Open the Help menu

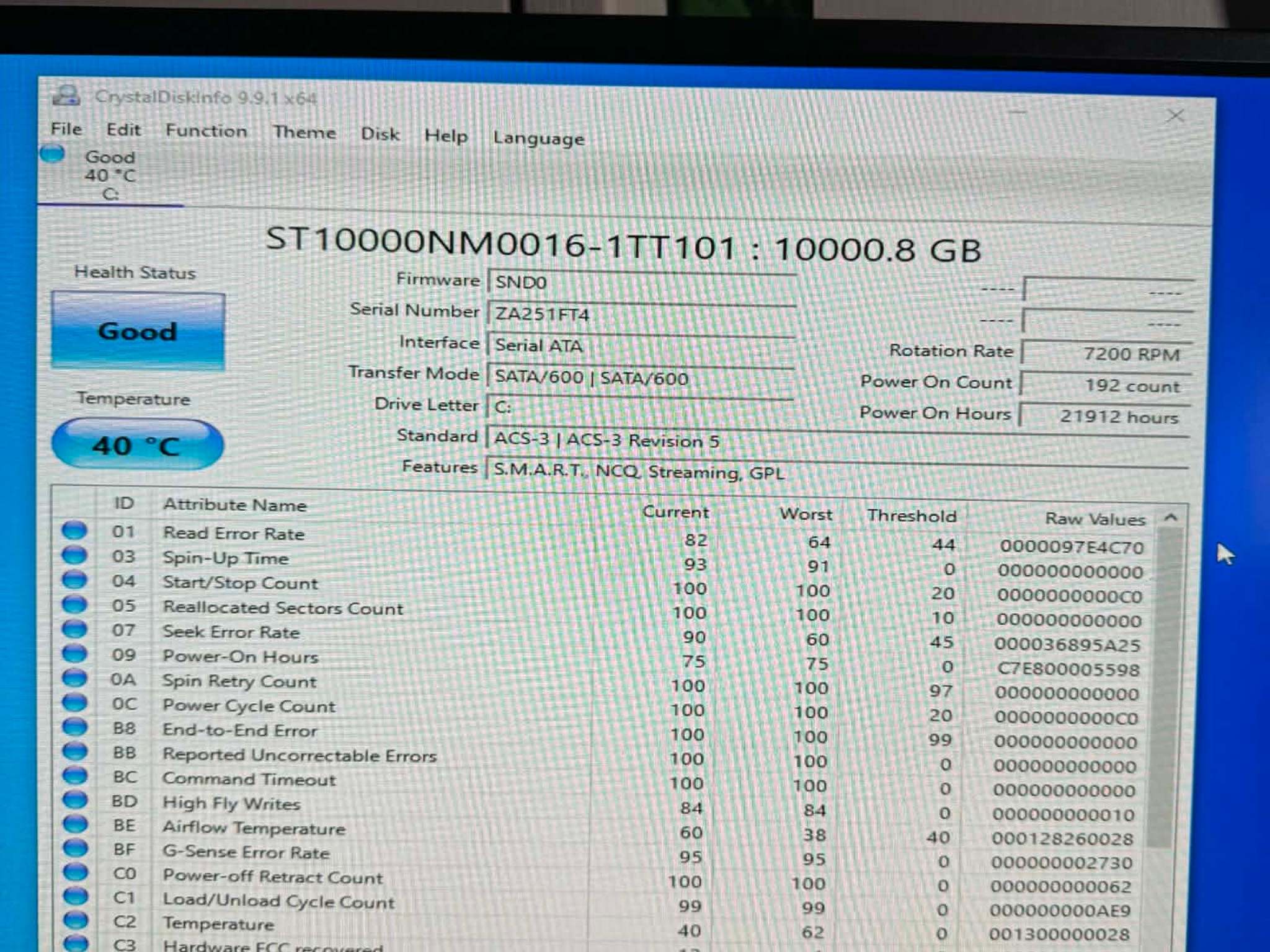(446, 136)
